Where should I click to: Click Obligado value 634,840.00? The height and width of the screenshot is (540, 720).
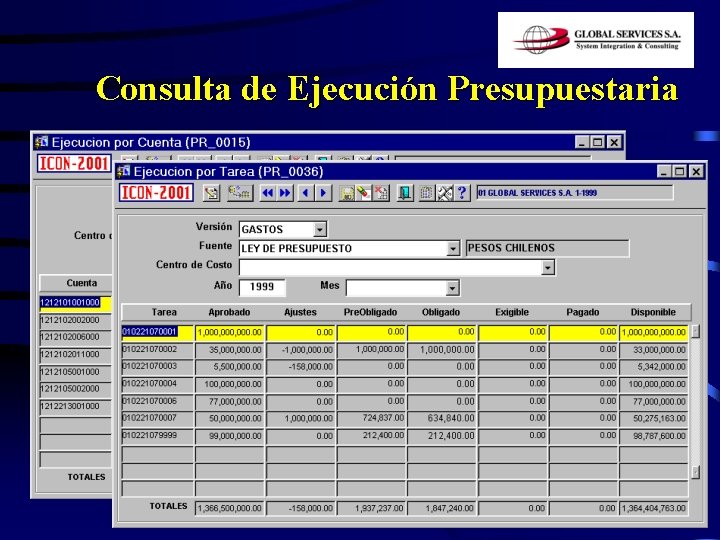(x=442, y=419)
